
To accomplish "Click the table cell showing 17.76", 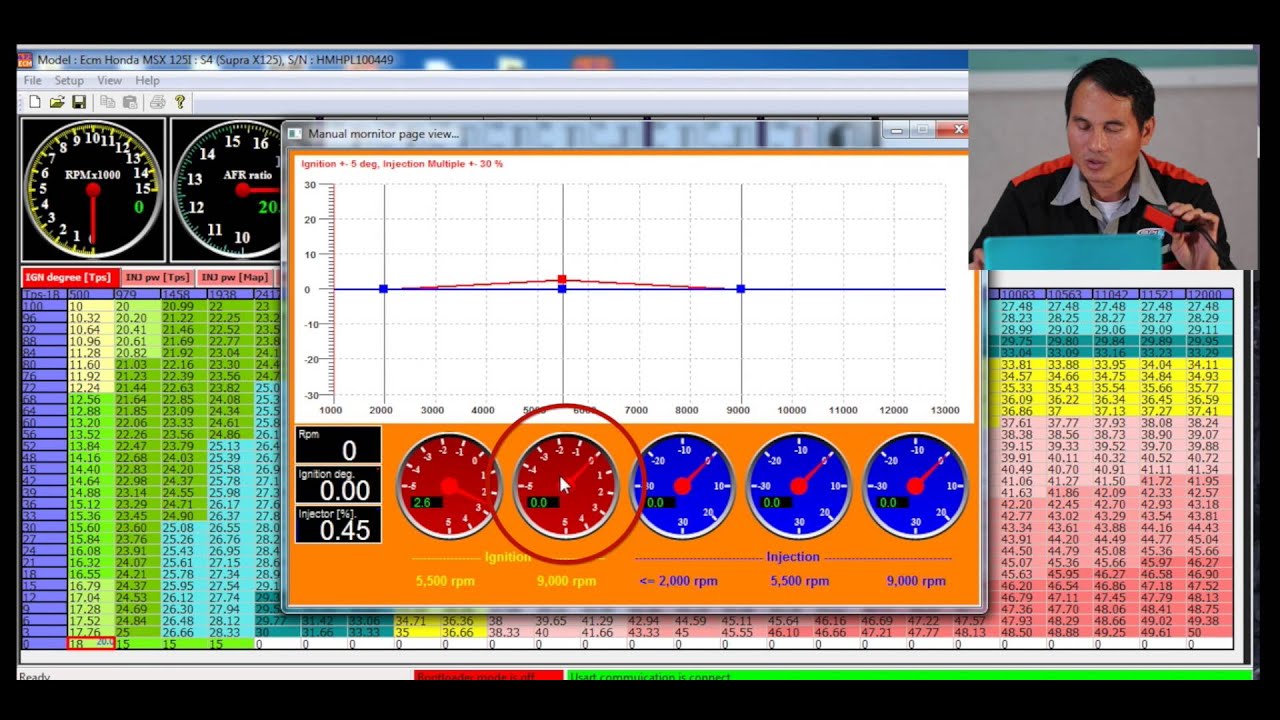I will click(x=90, y=632).
